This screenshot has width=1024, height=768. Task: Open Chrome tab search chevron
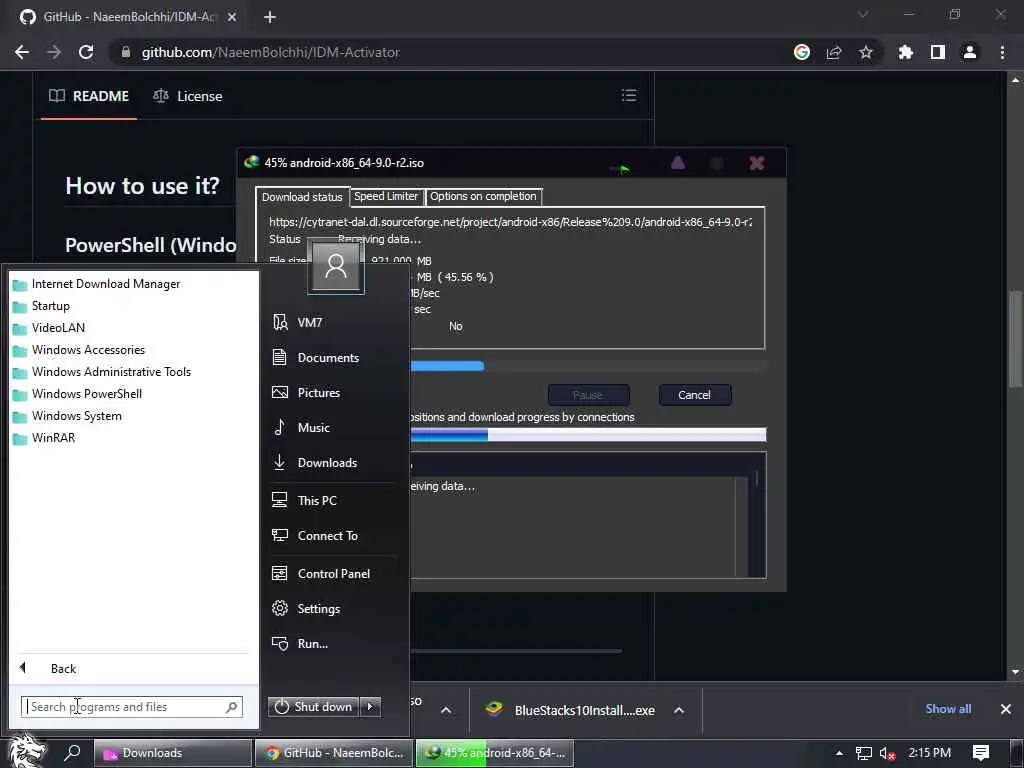863,14
